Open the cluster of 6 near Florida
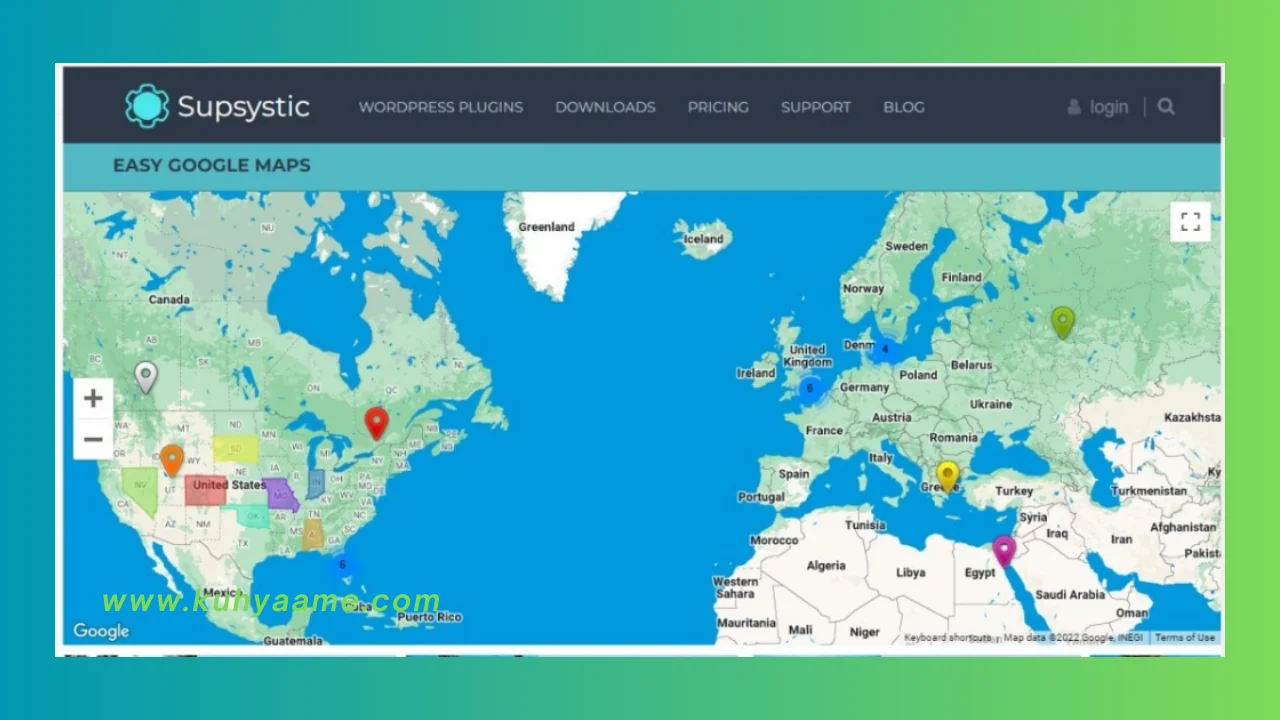 342,564
